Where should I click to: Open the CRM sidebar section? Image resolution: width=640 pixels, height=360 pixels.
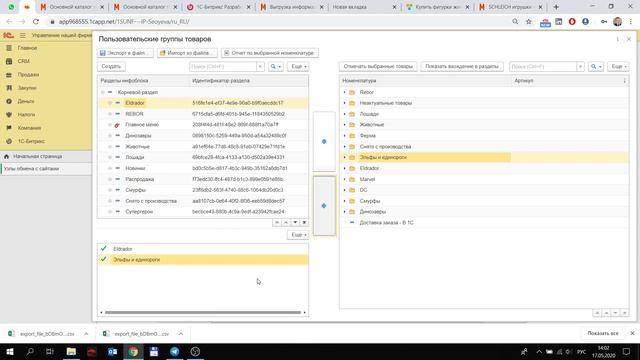(23, 61)
